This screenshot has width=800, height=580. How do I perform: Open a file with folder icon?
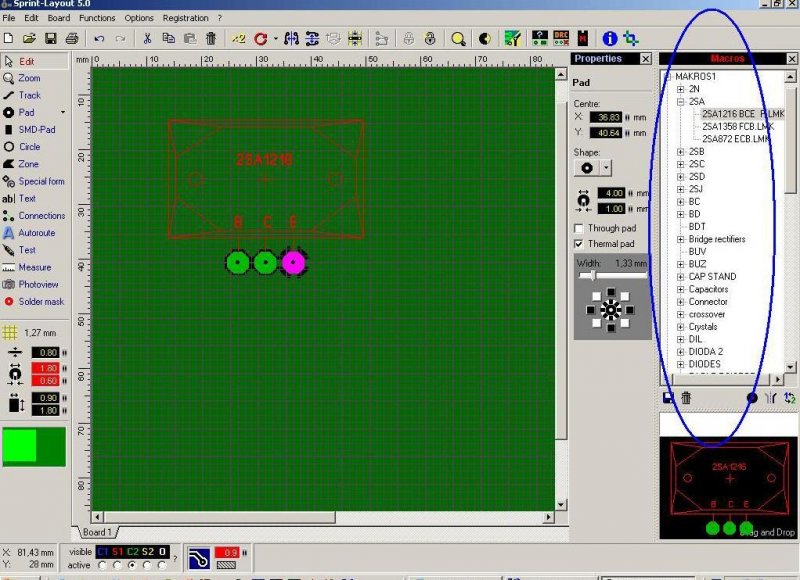29,38
